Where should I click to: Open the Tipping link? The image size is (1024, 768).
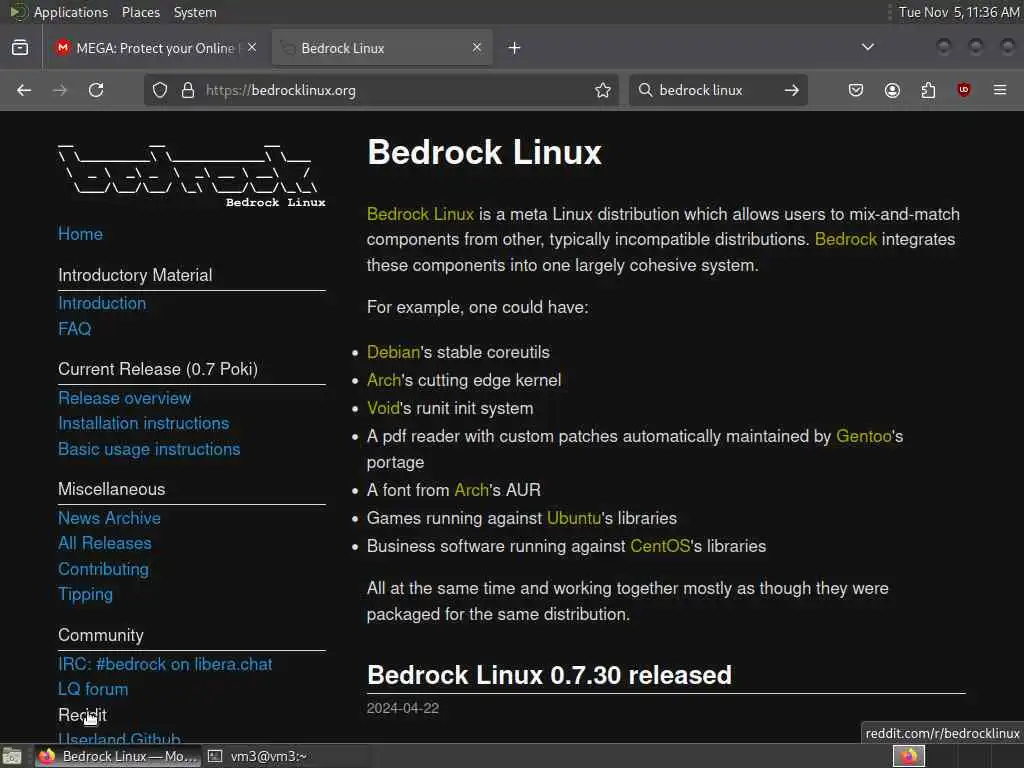86,594
